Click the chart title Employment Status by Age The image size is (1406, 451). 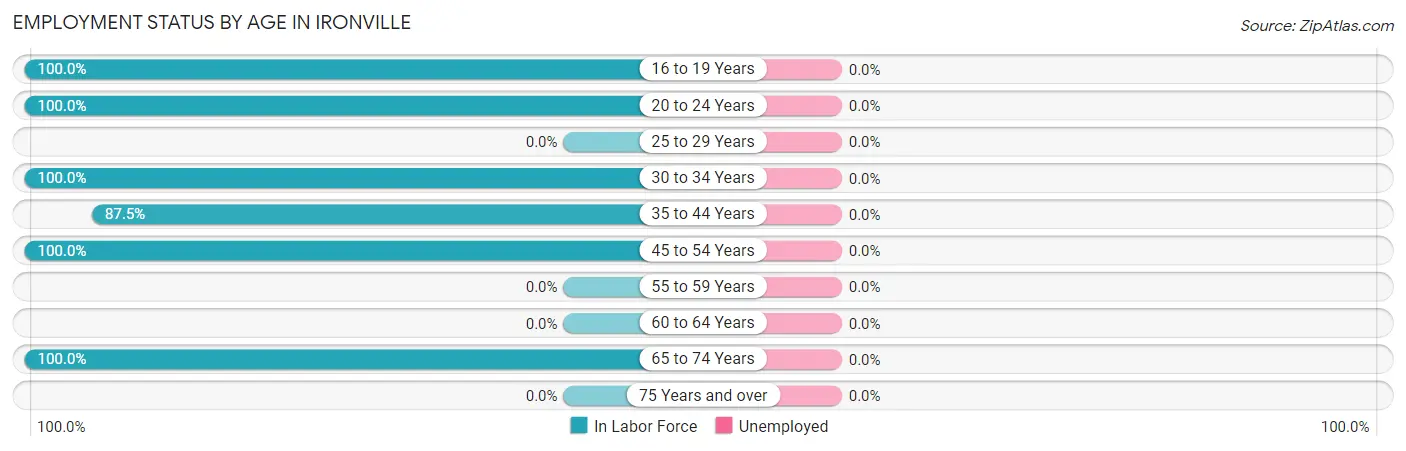(212, 22)
